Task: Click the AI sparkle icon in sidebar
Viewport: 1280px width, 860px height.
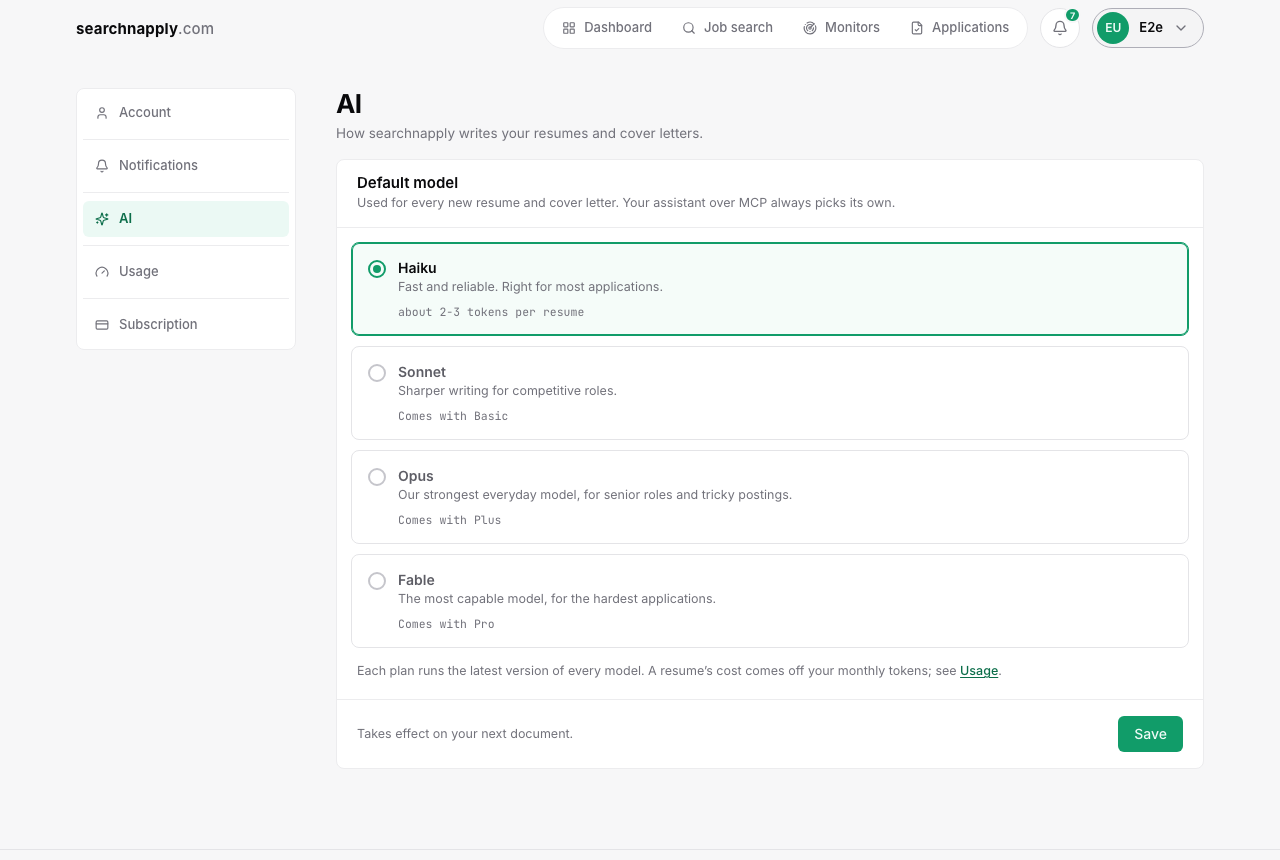Action: coord(102,219)
